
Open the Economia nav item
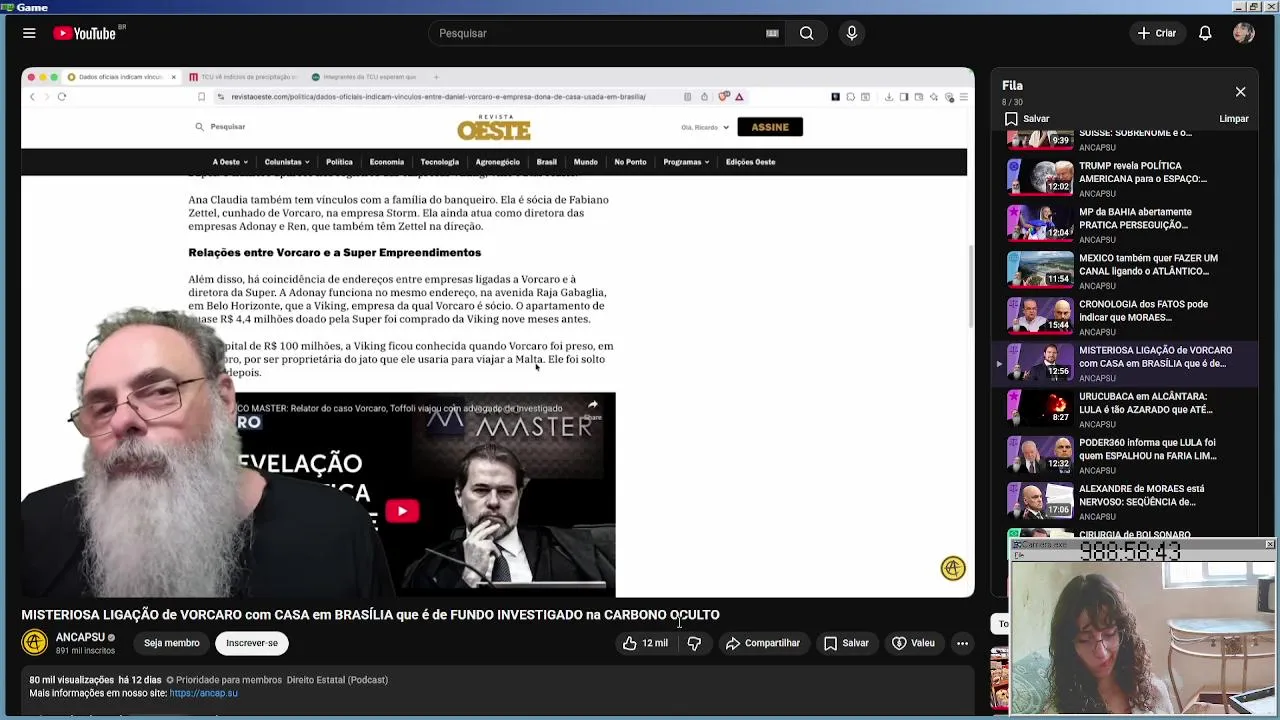(387, 162)
